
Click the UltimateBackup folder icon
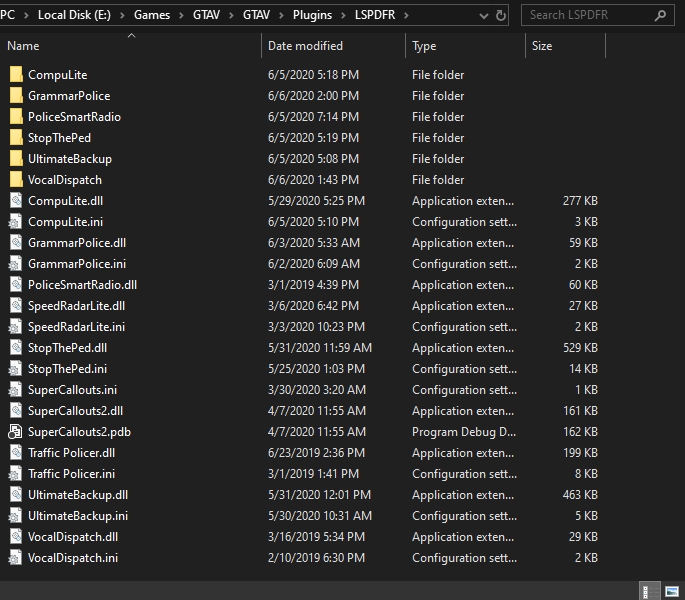(x=16, y=159)
